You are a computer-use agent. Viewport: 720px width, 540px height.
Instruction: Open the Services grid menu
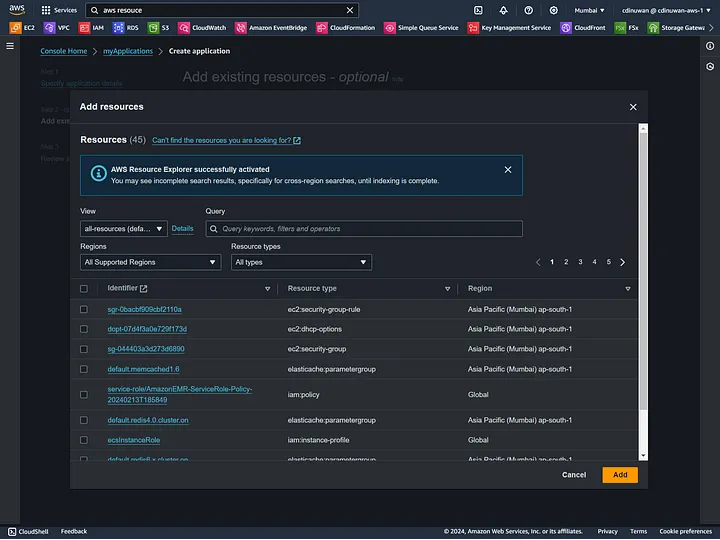(59, 10)
